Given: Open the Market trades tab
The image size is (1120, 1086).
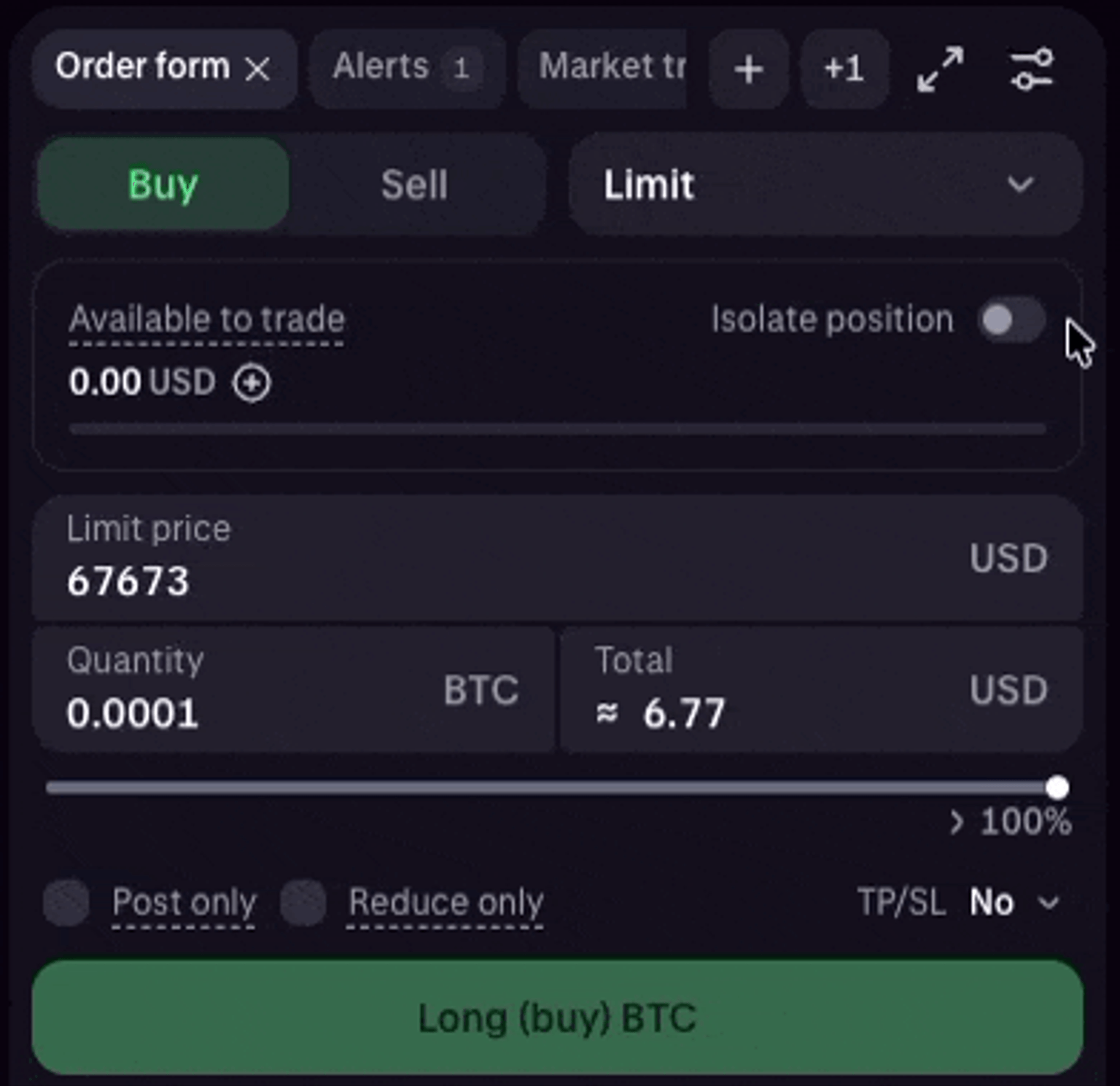Looking at the screenshot, I should click(x=611, y=68).
